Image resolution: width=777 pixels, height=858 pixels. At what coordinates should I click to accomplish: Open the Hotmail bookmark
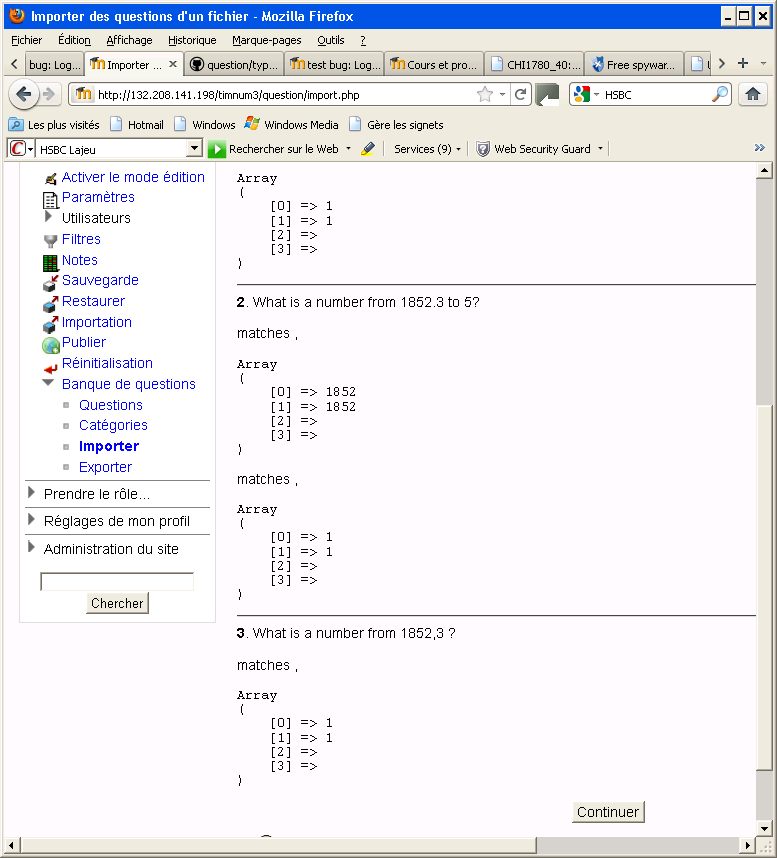[x=137, y=125]
